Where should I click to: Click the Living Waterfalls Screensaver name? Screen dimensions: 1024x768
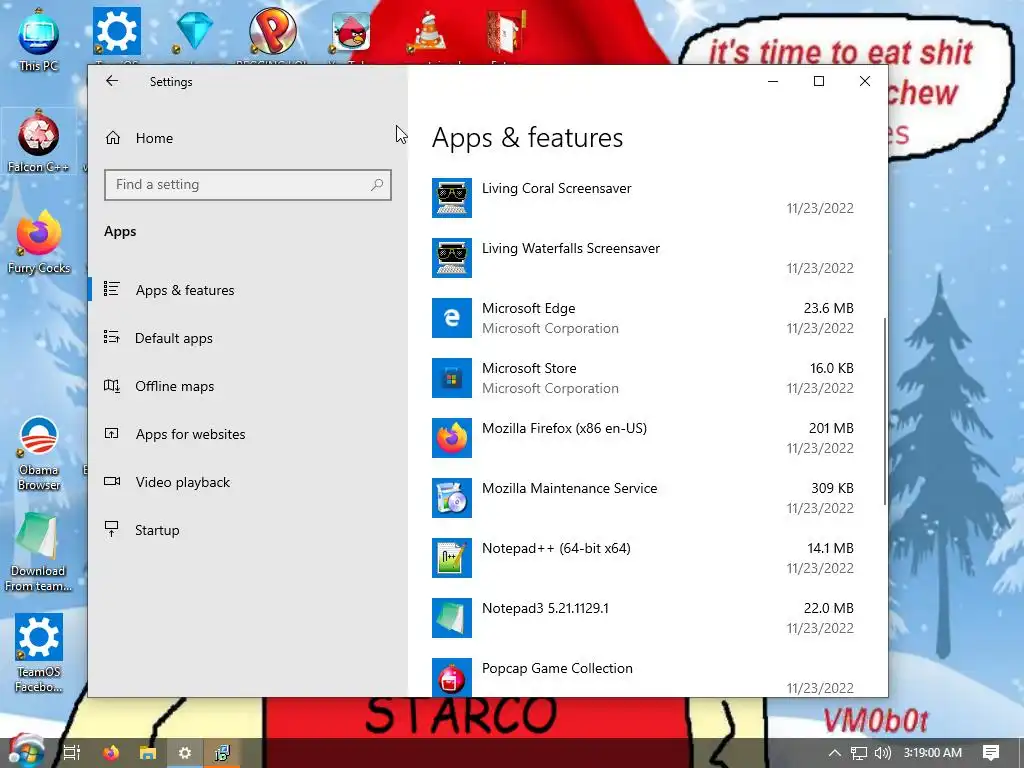click(x=571, y=248)
